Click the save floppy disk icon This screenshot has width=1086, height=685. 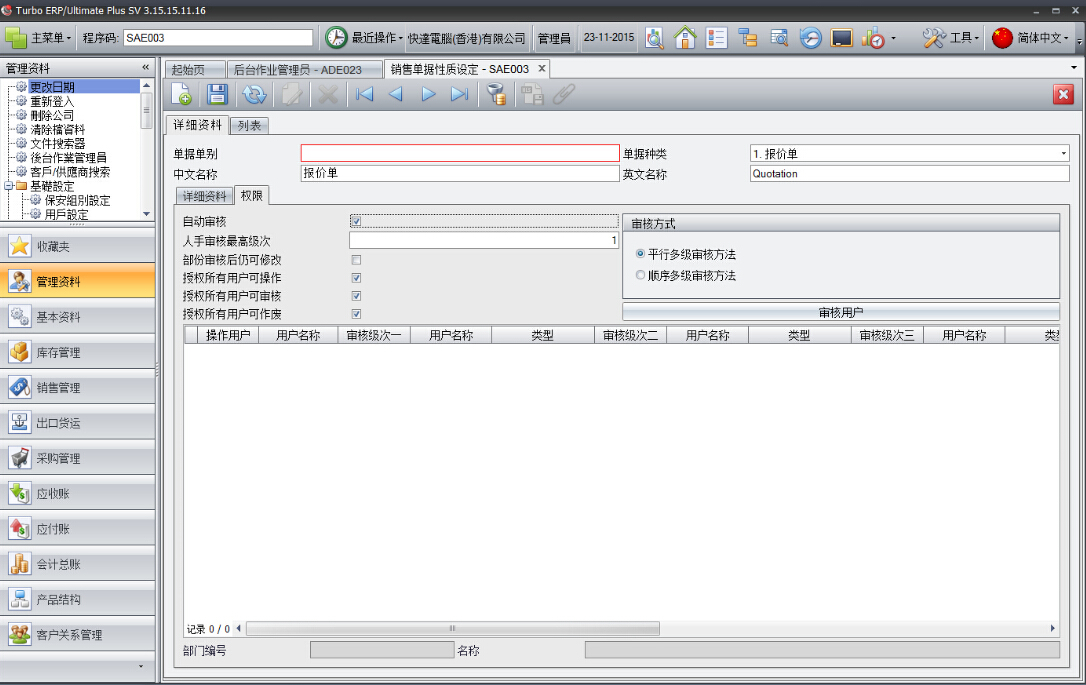[x=217, y=94]
